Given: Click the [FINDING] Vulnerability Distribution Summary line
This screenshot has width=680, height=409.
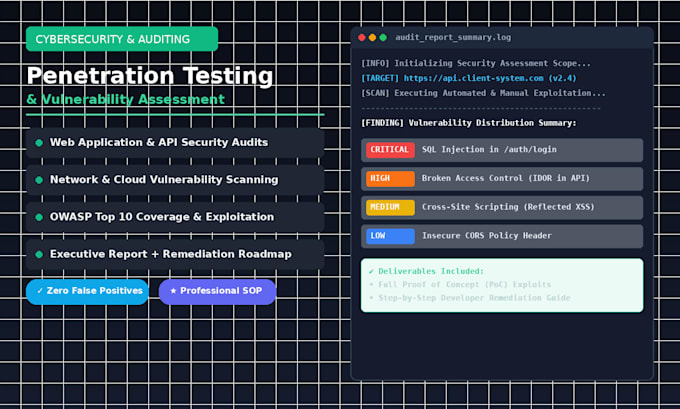Looking at the screenshot, I should [x=469, y=123].
